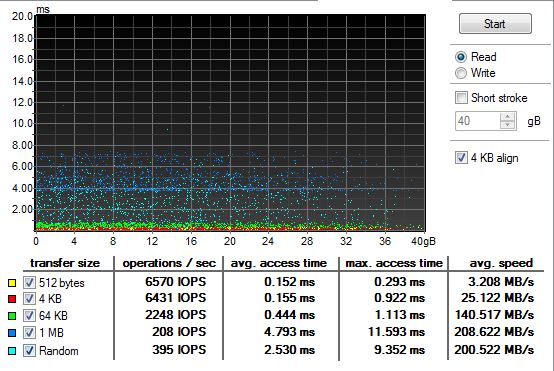Click the blue 1 MB color swatch
This screenshot has width=554, height=371.
click(12, 333)
